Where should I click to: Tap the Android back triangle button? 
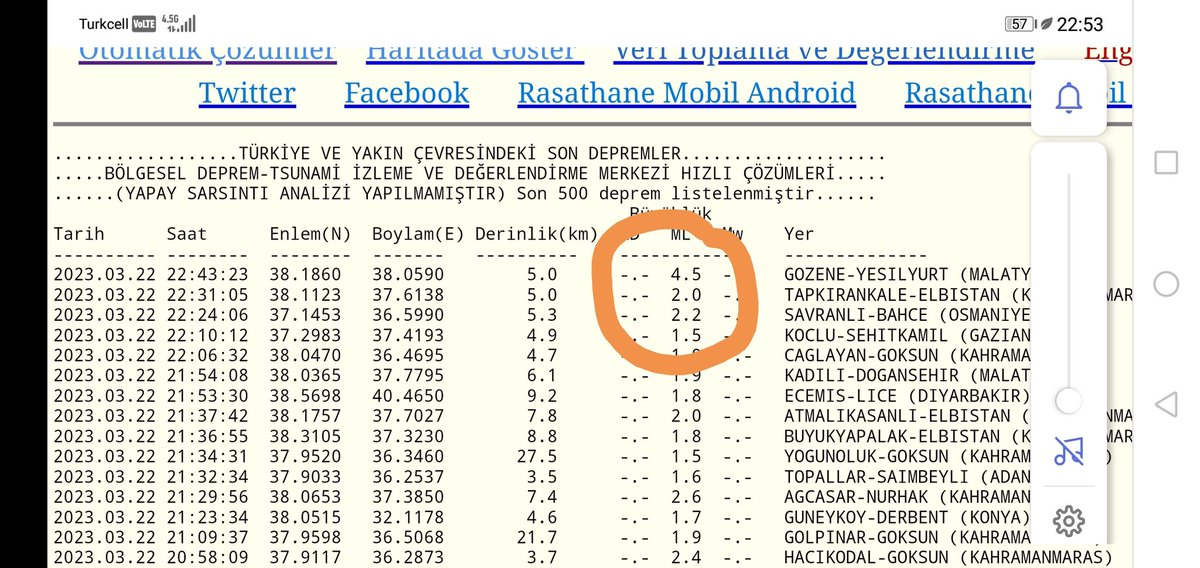pos(1166,405)
